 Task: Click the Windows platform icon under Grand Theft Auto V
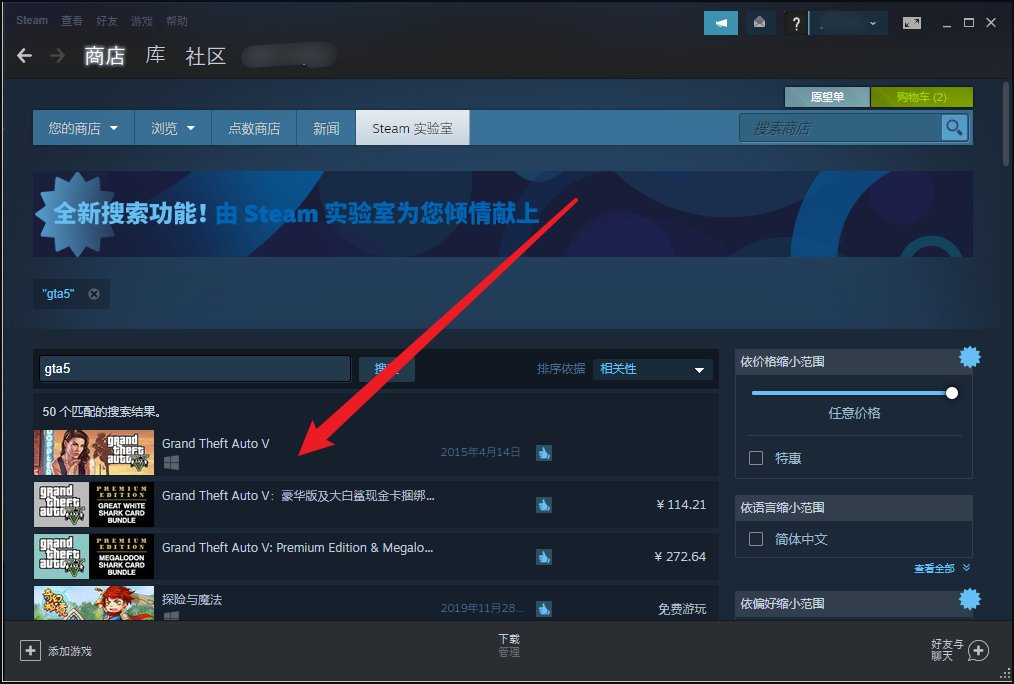click(172, 462)
